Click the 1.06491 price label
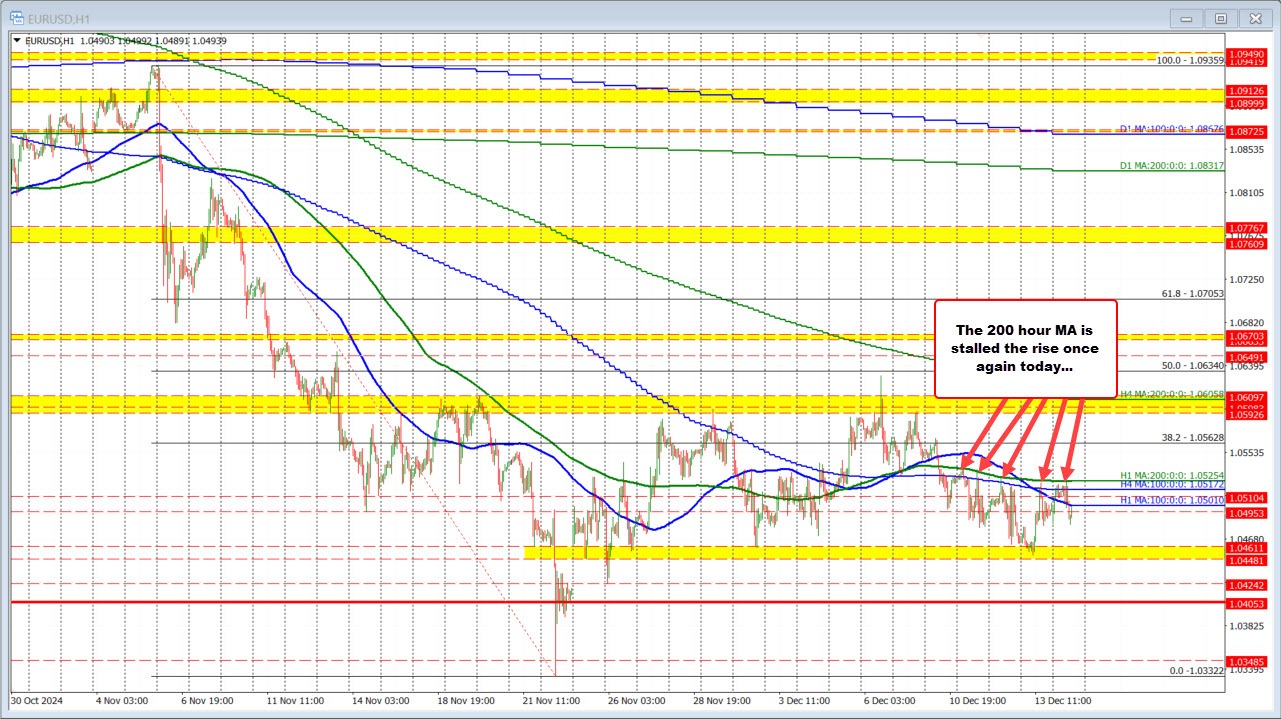 (x=1248, y=355)
